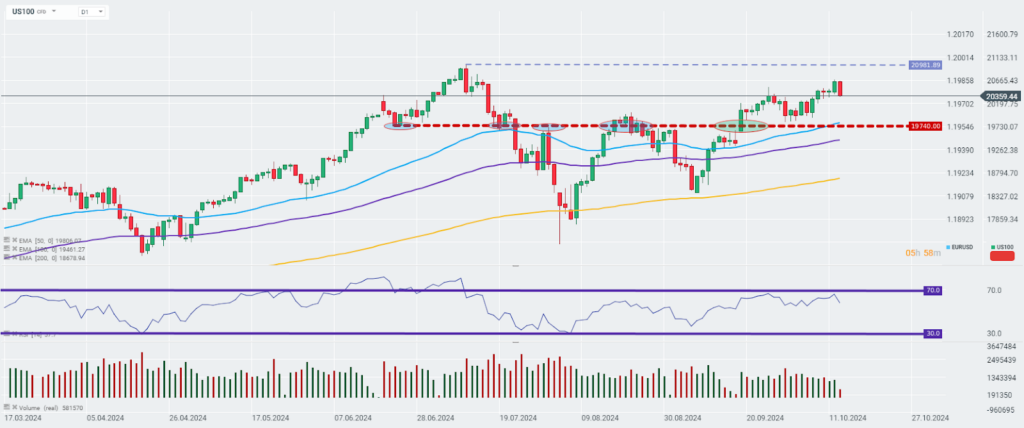Remove the EMA 100 indicator

coord(14,249)
